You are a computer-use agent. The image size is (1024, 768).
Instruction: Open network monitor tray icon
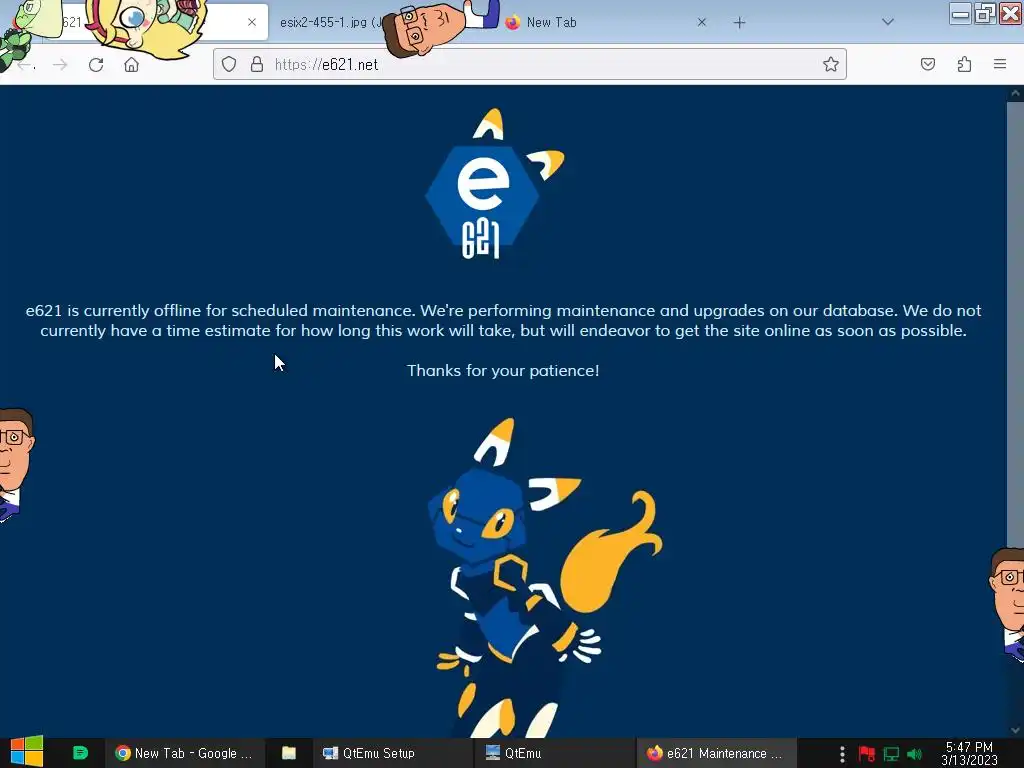(891, 754)
